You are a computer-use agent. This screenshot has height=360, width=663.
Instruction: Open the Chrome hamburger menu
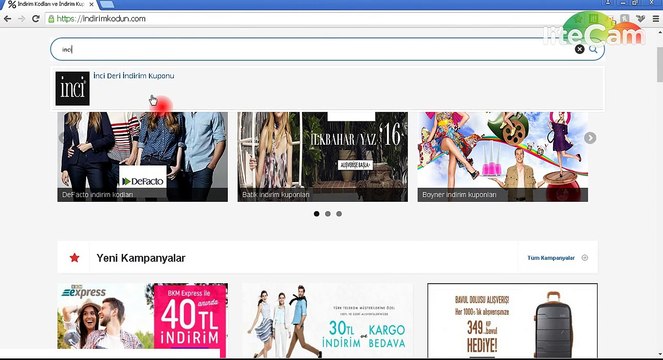tap(656, 19)
